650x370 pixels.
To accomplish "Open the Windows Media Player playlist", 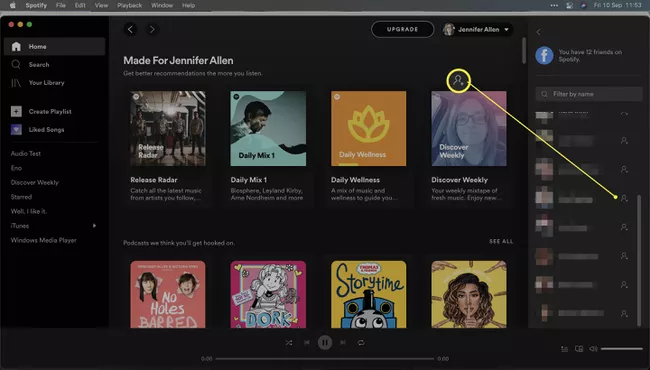I will (x=44, y=240).
